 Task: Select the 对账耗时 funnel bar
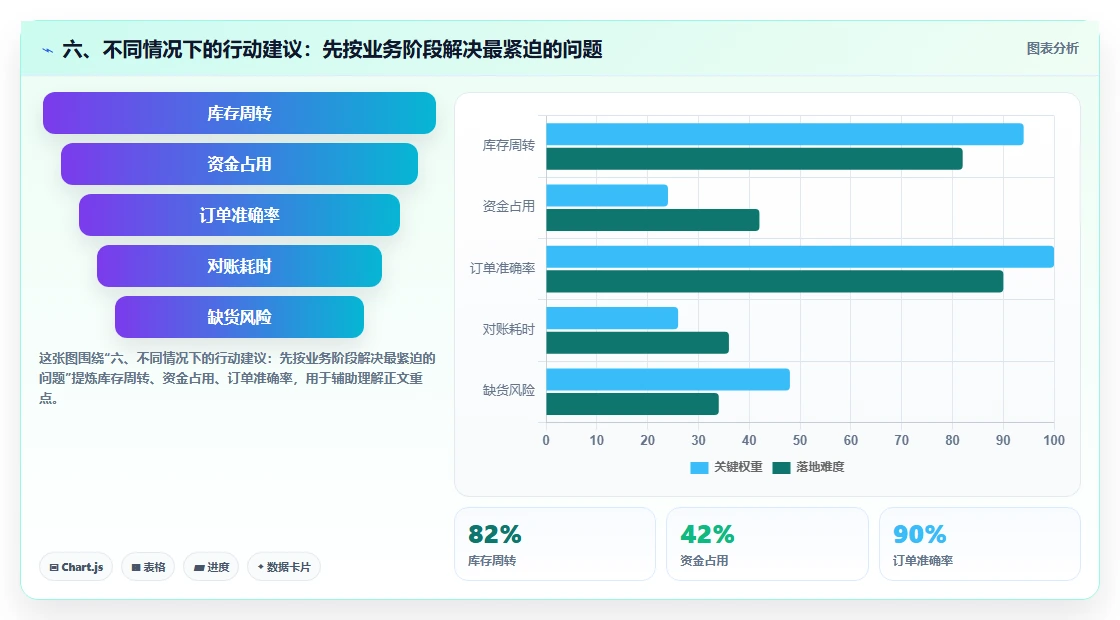point(239,266)
